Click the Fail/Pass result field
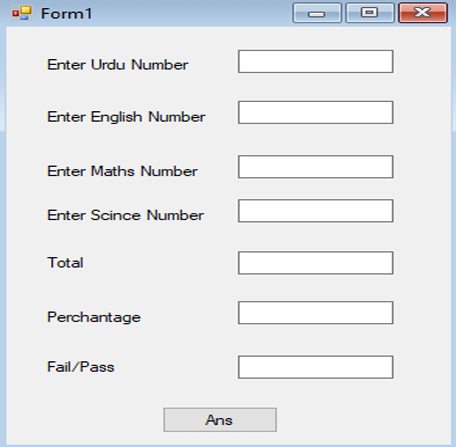Screen dimensions: 456x447 (x=316, y=367)
